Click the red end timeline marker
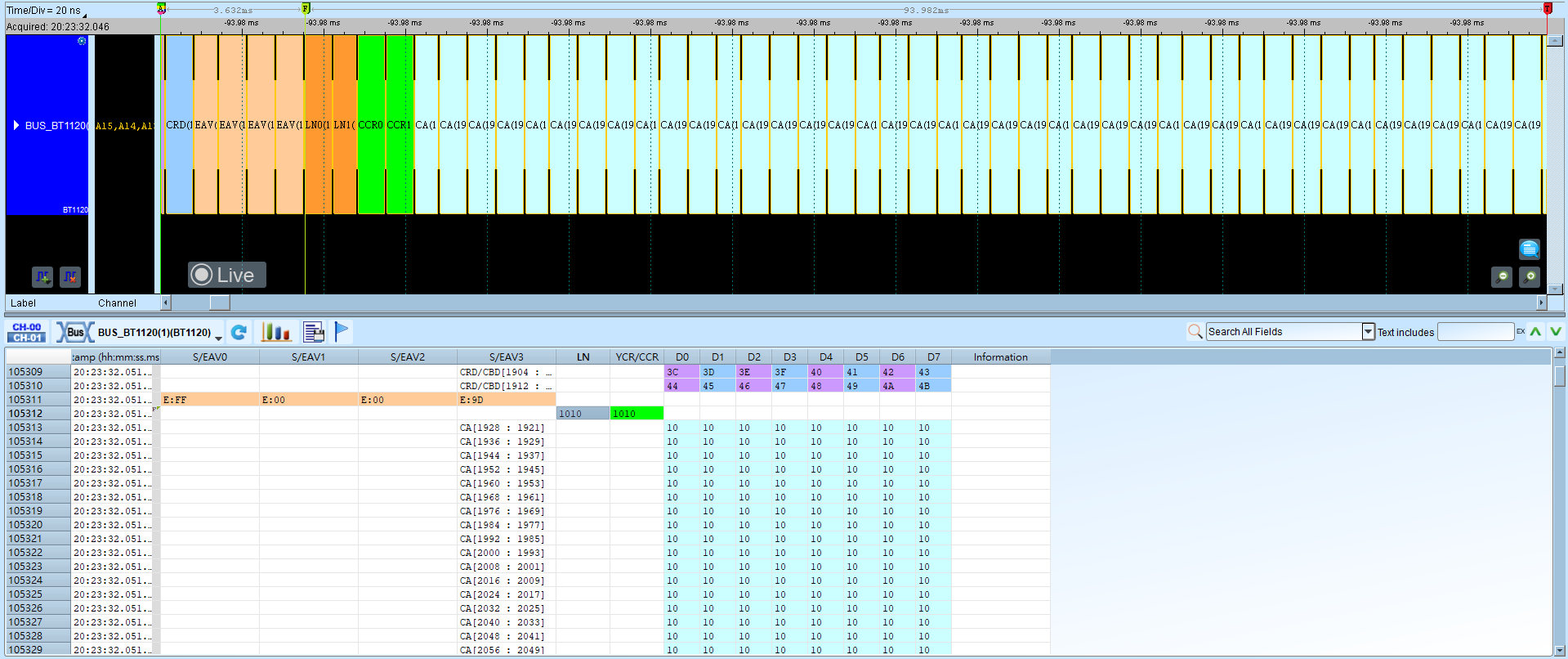This screenshot has width=1568, height=659. pos(1548,8)
